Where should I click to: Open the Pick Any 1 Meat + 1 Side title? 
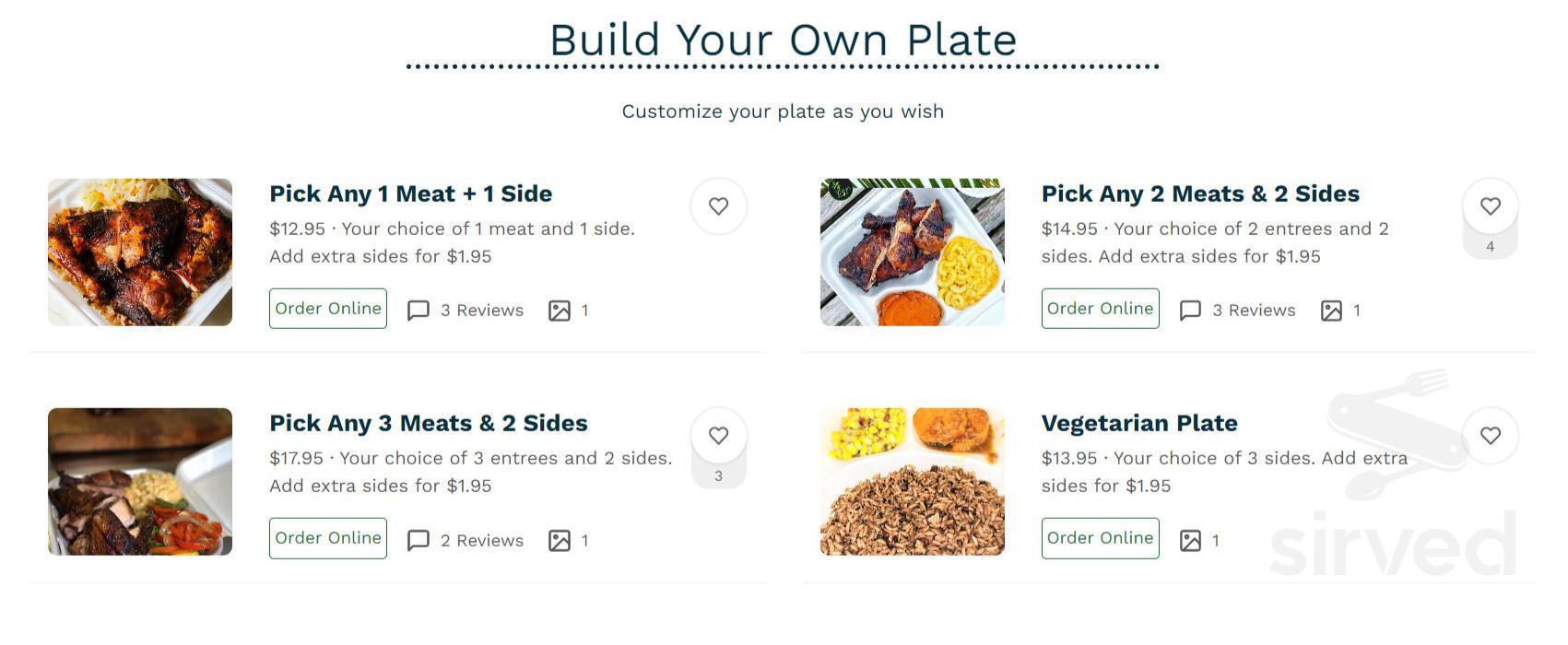pyautogui.click(x=410, y=193)
